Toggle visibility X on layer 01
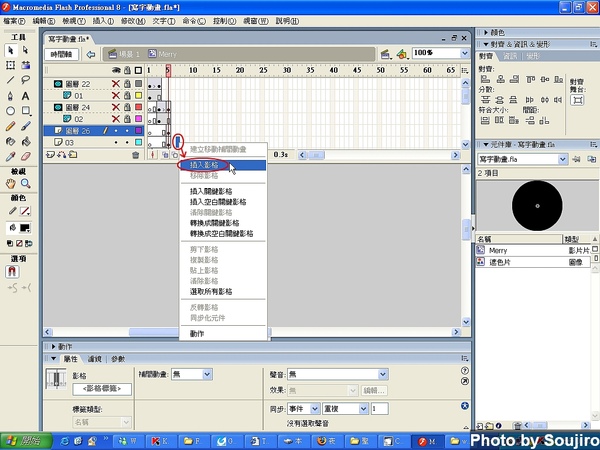This screenshot has width=600, height=450. point(116,96)
